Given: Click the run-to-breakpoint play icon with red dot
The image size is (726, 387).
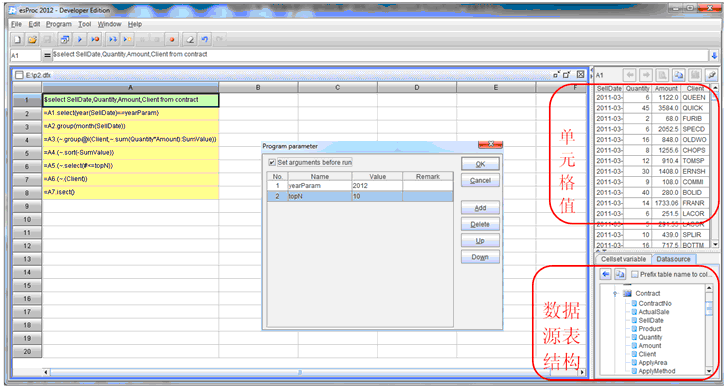Looking at the screenshot, I should coord(95,40).
